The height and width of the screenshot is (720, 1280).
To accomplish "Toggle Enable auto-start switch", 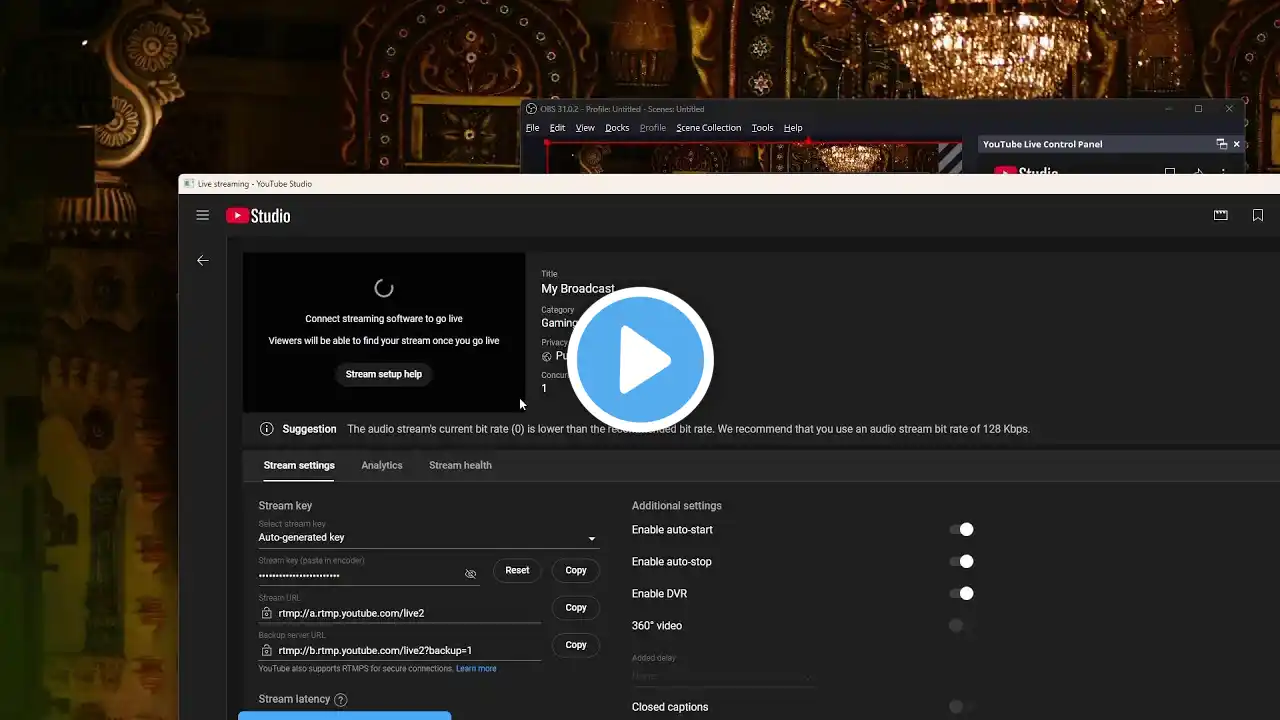I will tap(961, 529).
